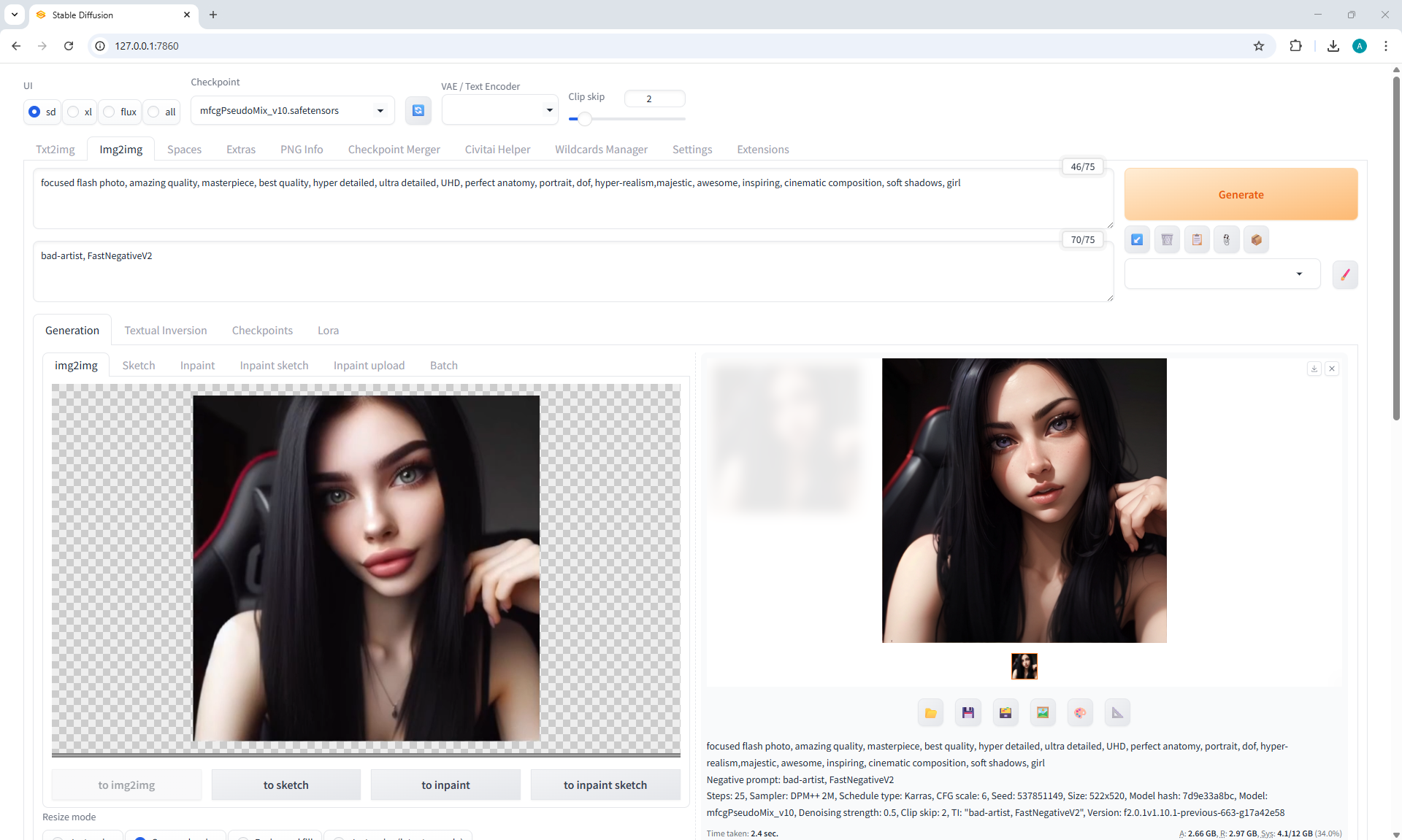Select the xl UI radio button

click(74, 112)
